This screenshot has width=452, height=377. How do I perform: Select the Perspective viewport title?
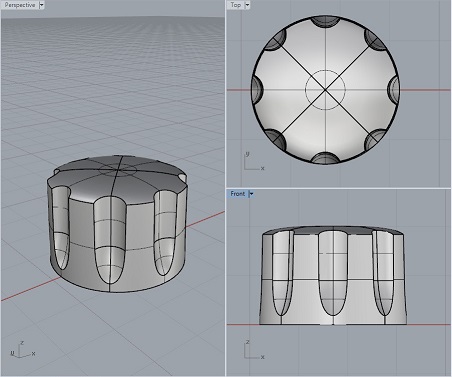click(x=20, y=5)
